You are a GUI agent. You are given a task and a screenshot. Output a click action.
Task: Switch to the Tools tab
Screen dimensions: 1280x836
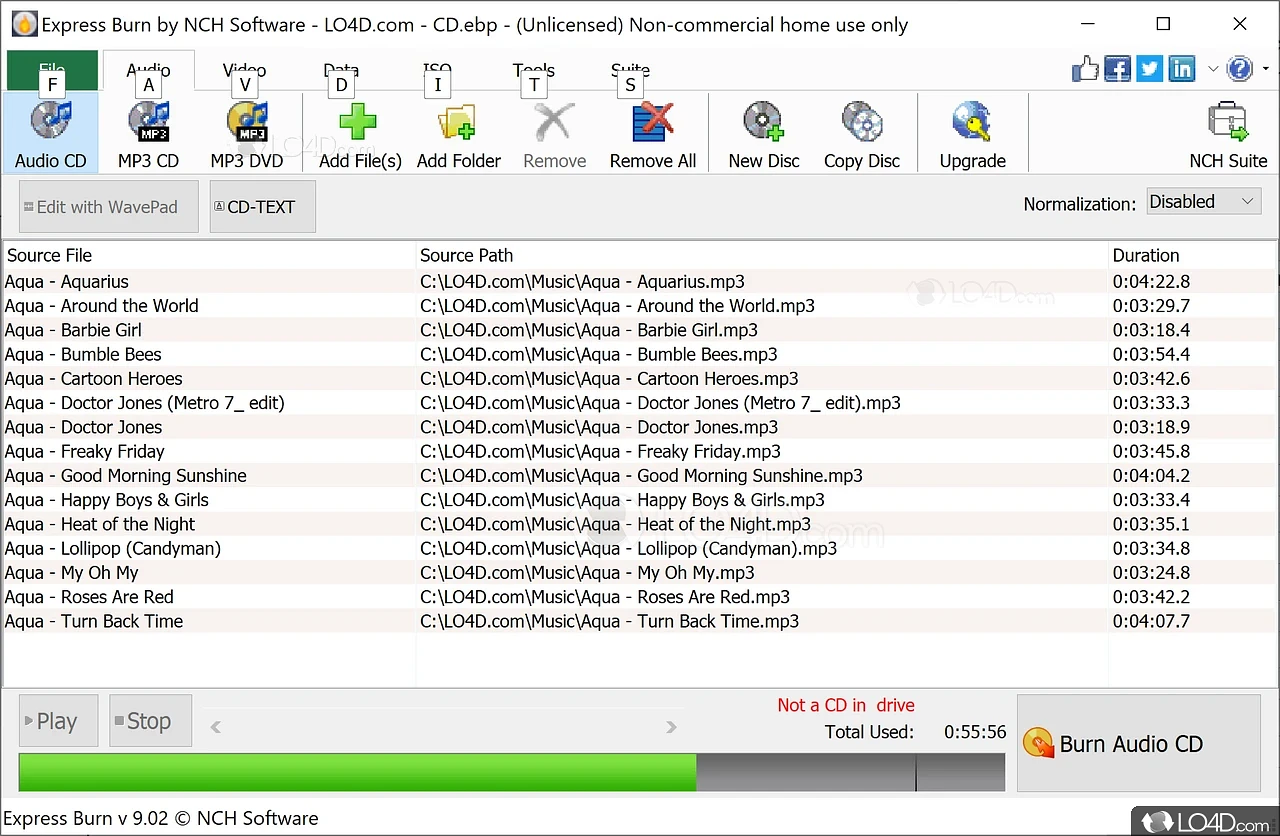click(534, 70)
